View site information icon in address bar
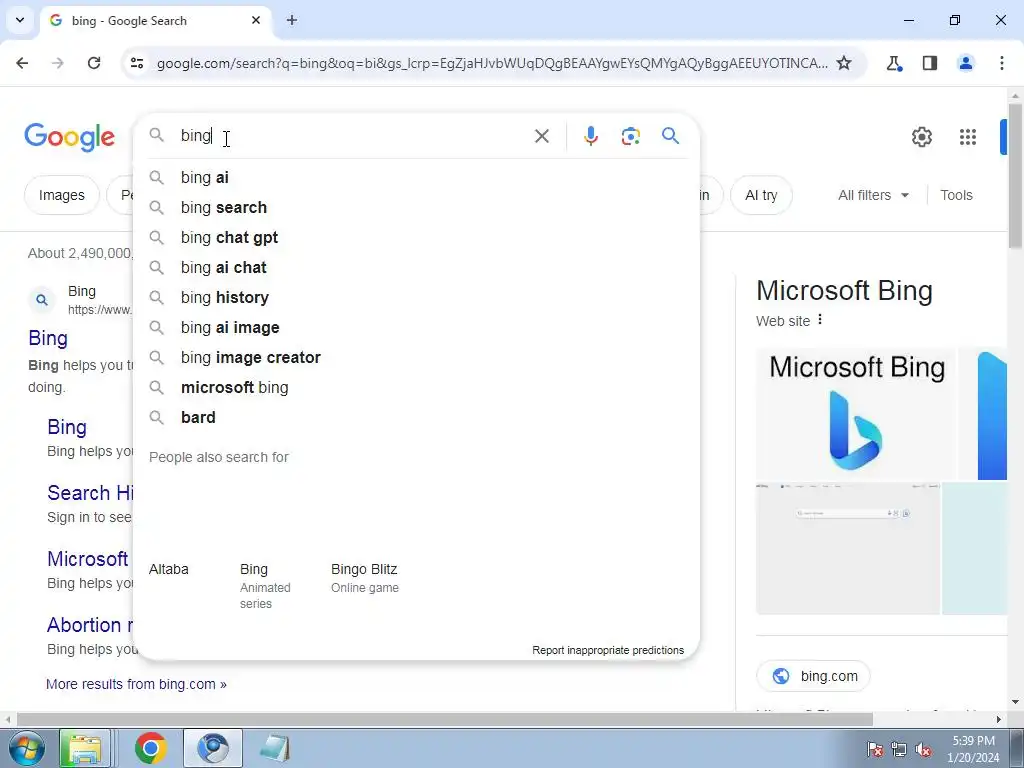Viewport: 1024px width, 768px height. [136, 63]
